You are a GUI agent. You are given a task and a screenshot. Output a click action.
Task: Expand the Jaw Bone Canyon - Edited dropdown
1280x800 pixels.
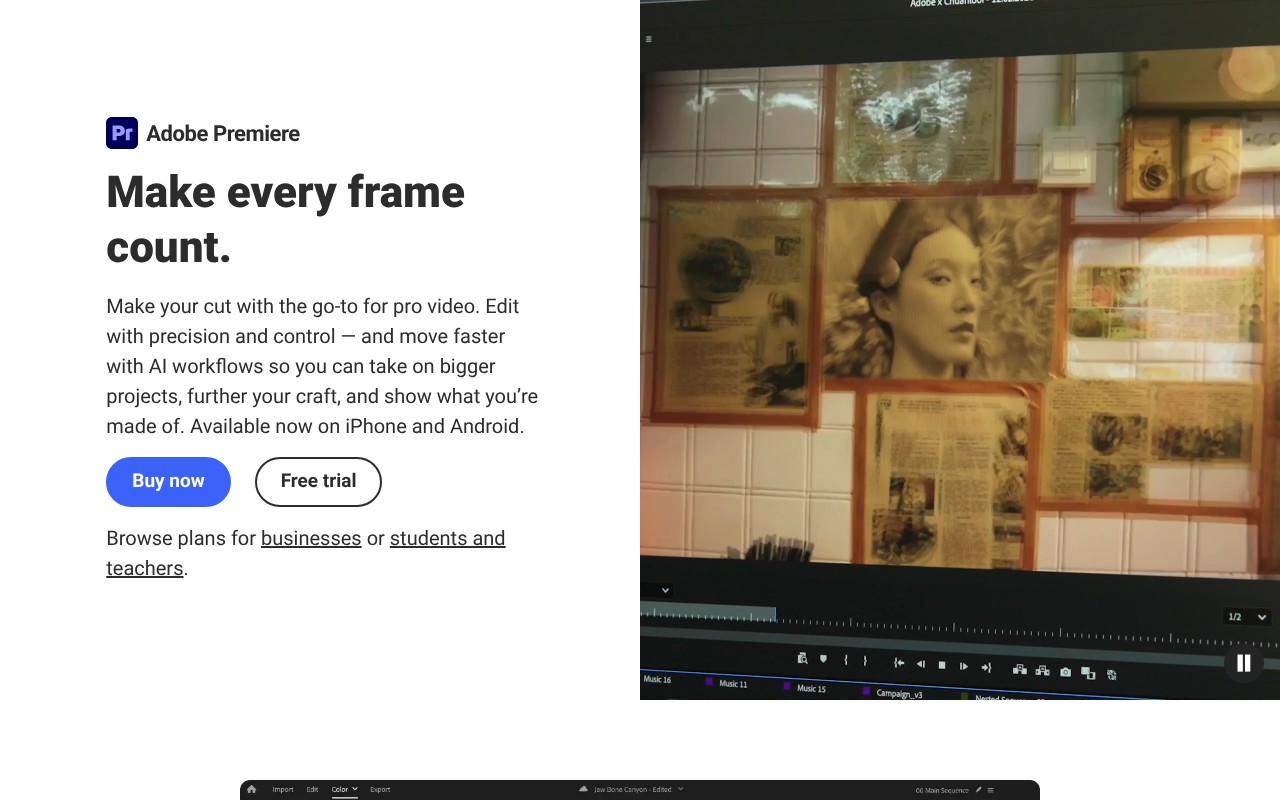coord(681,789)
